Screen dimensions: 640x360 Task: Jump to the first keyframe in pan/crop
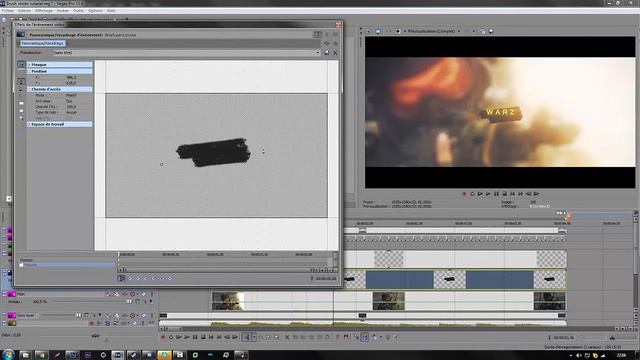coord(130,278)
